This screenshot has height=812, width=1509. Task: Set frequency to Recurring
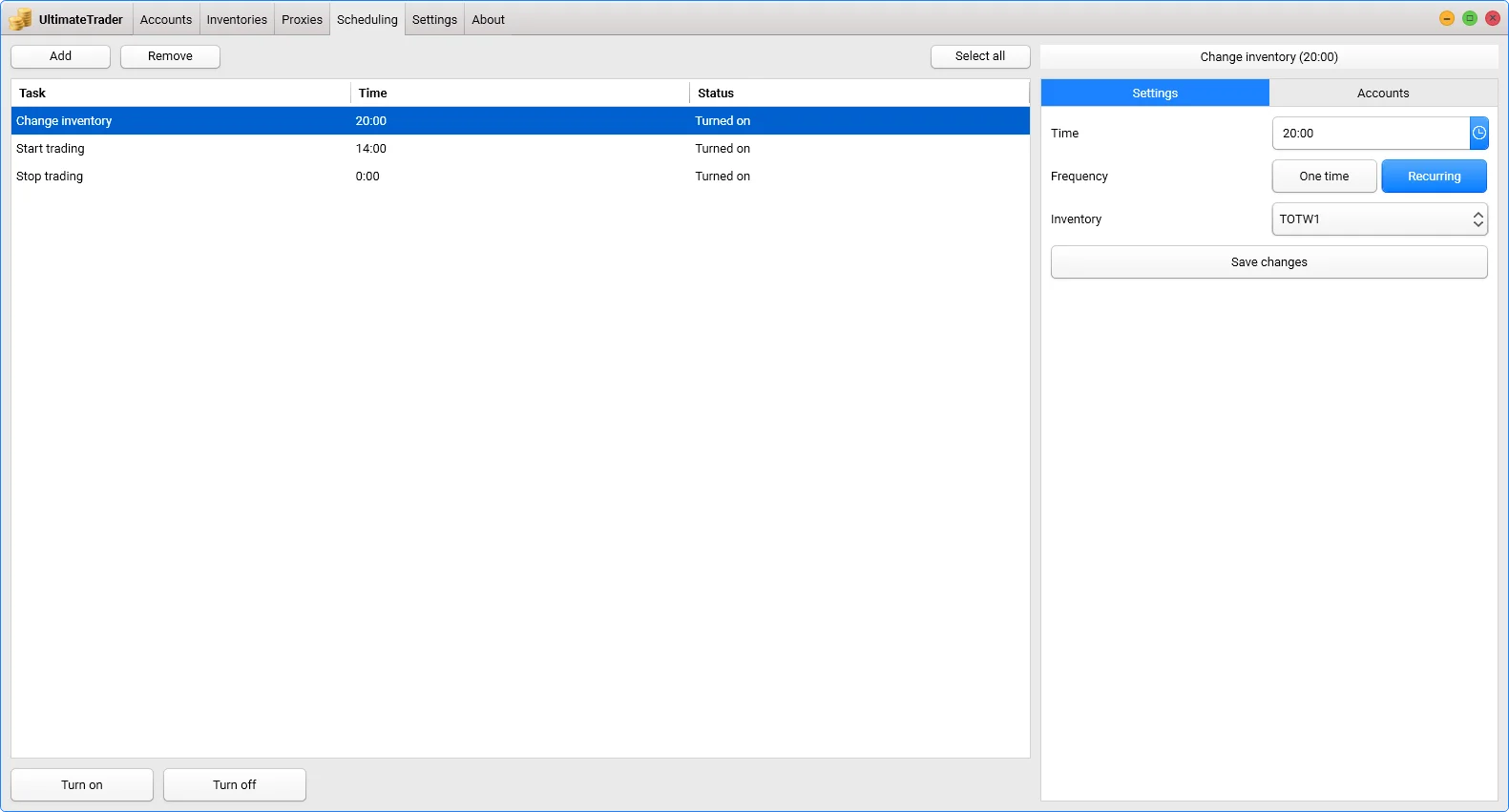[1434, 177]
